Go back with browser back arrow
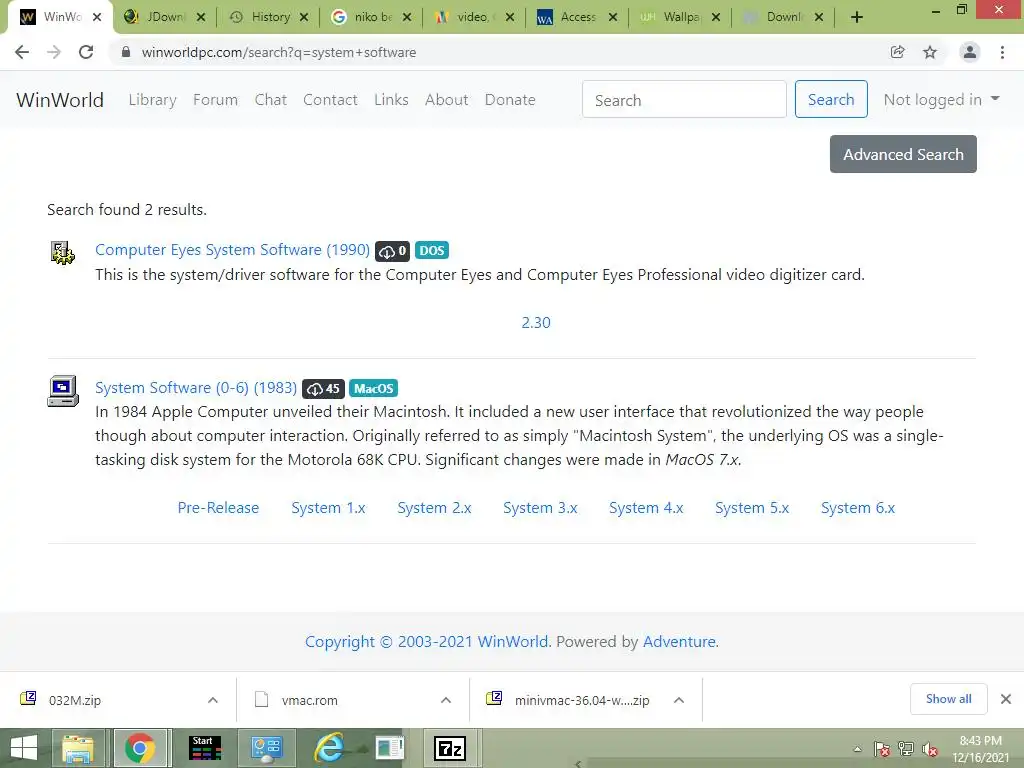The width and height of the screenshot is (1024, 768). tap(22, 52)
